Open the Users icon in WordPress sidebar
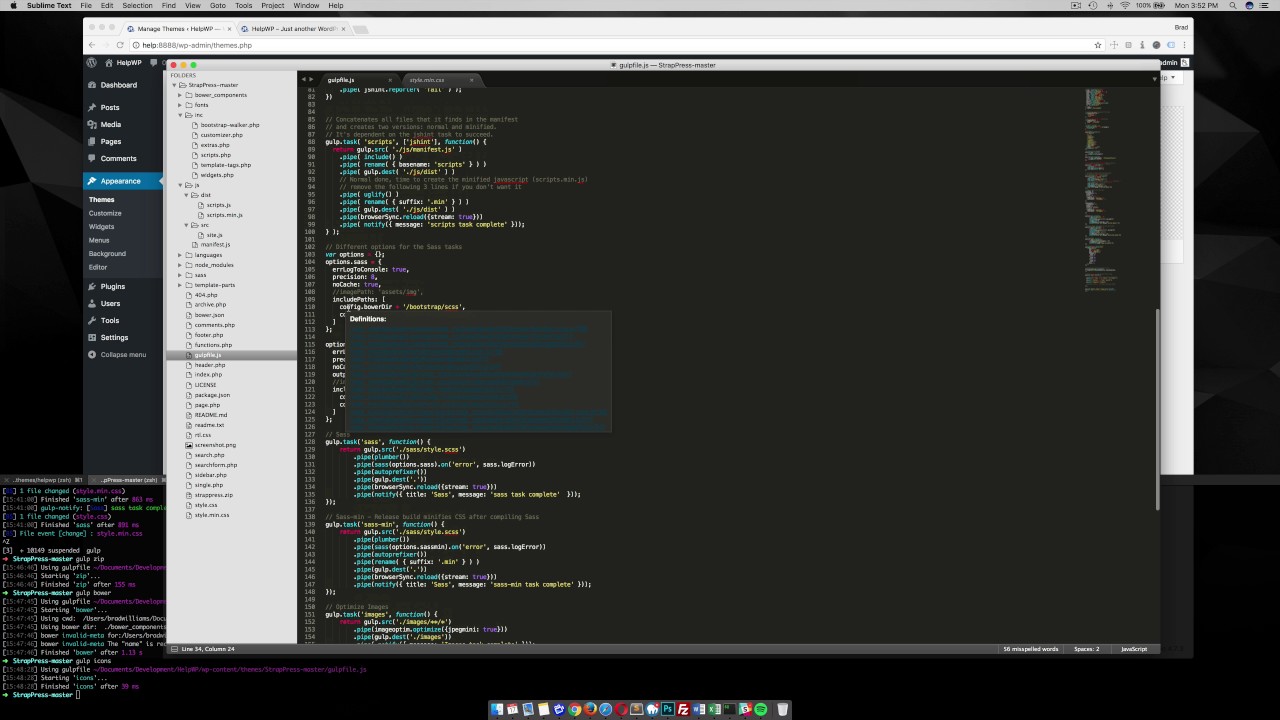The width and height of the screenshot is (1280, 720). (x=91, y=303)
